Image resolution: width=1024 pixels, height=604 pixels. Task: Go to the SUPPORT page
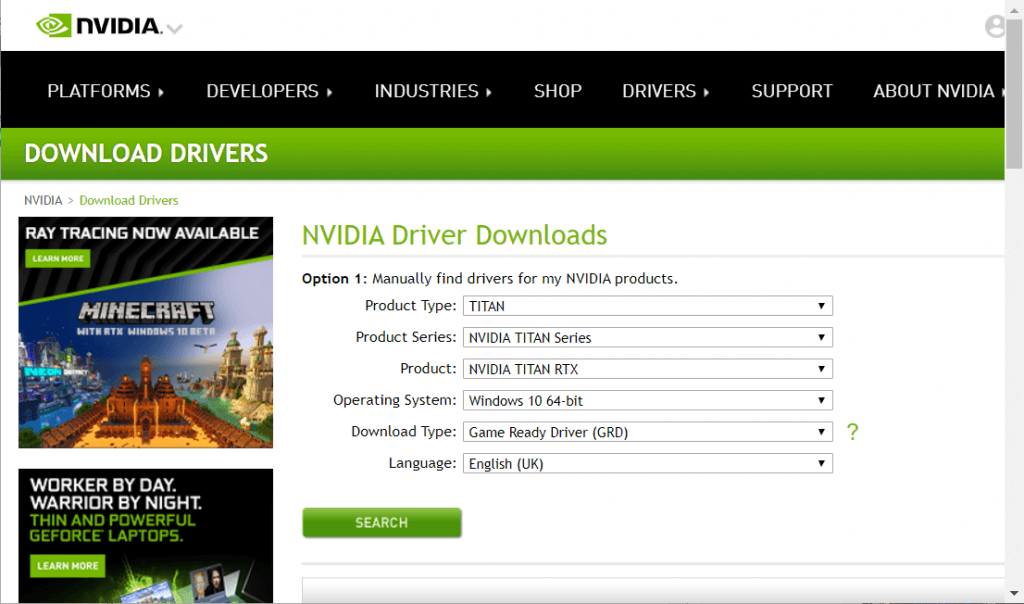click(792, 91)
